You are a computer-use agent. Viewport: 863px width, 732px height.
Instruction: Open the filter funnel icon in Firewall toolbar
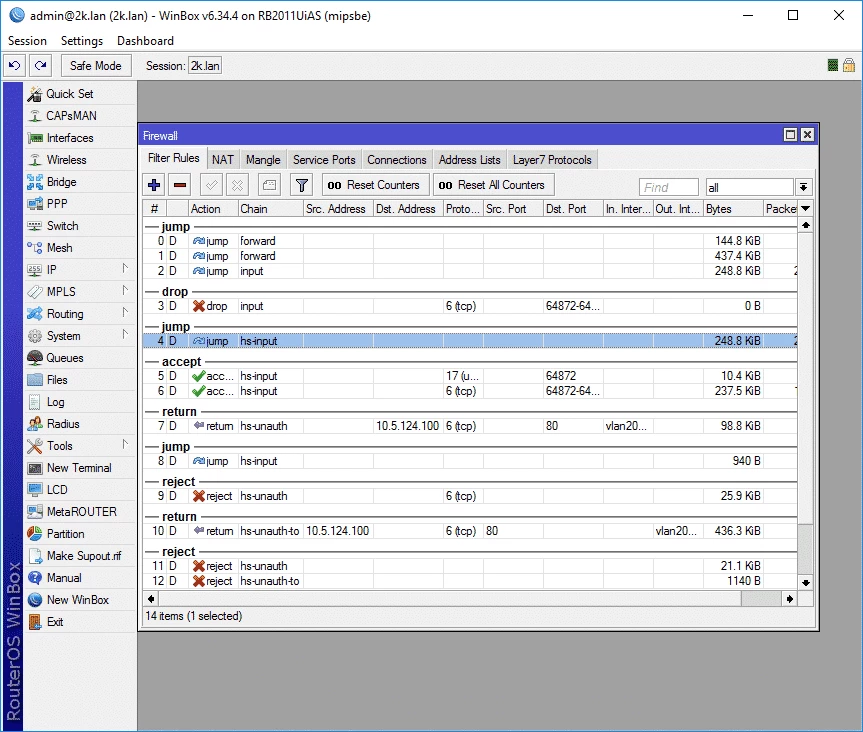tap(301, 185)
